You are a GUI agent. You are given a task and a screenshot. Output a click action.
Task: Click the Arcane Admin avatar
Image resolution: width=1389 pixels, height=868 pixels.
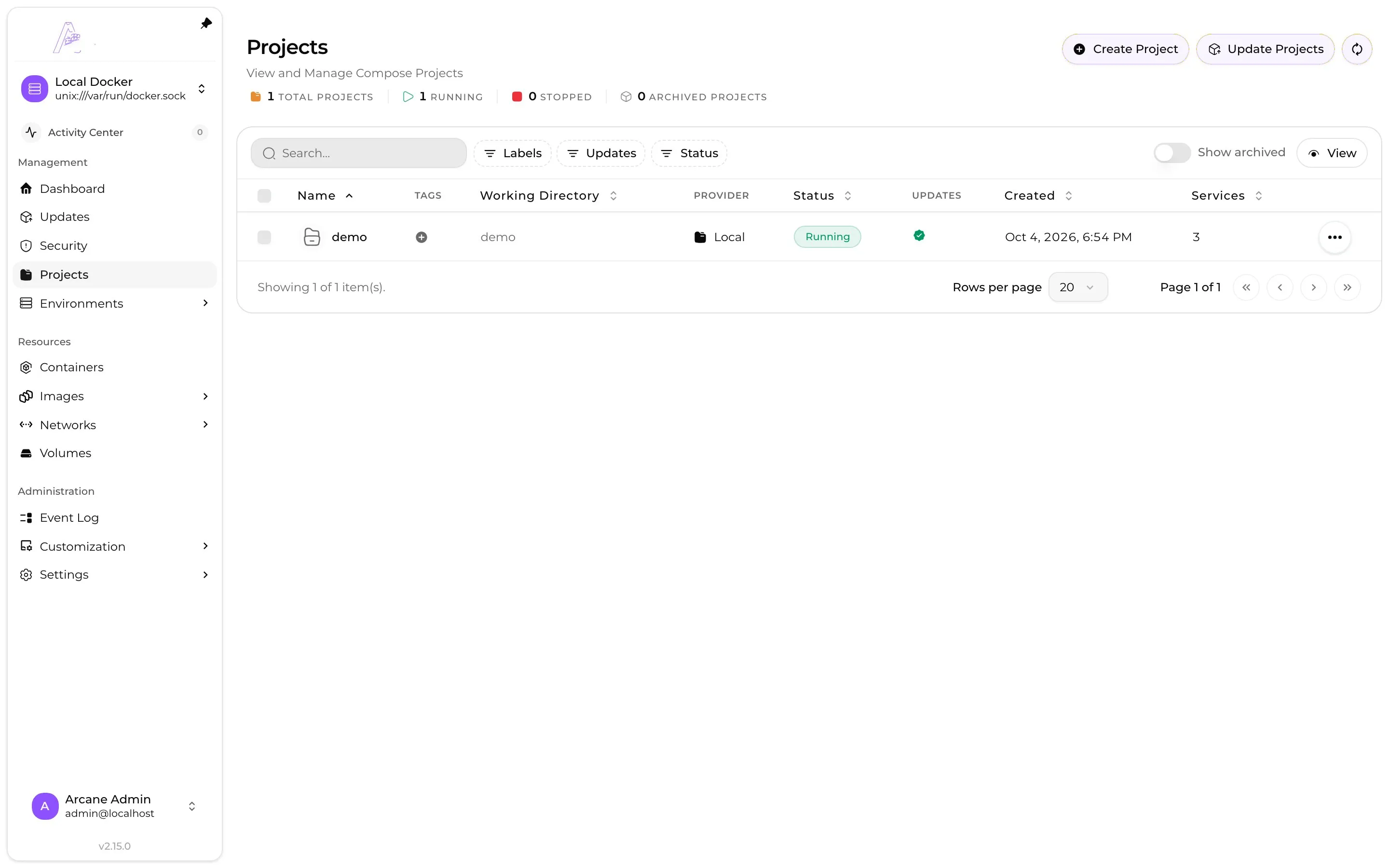45,806
